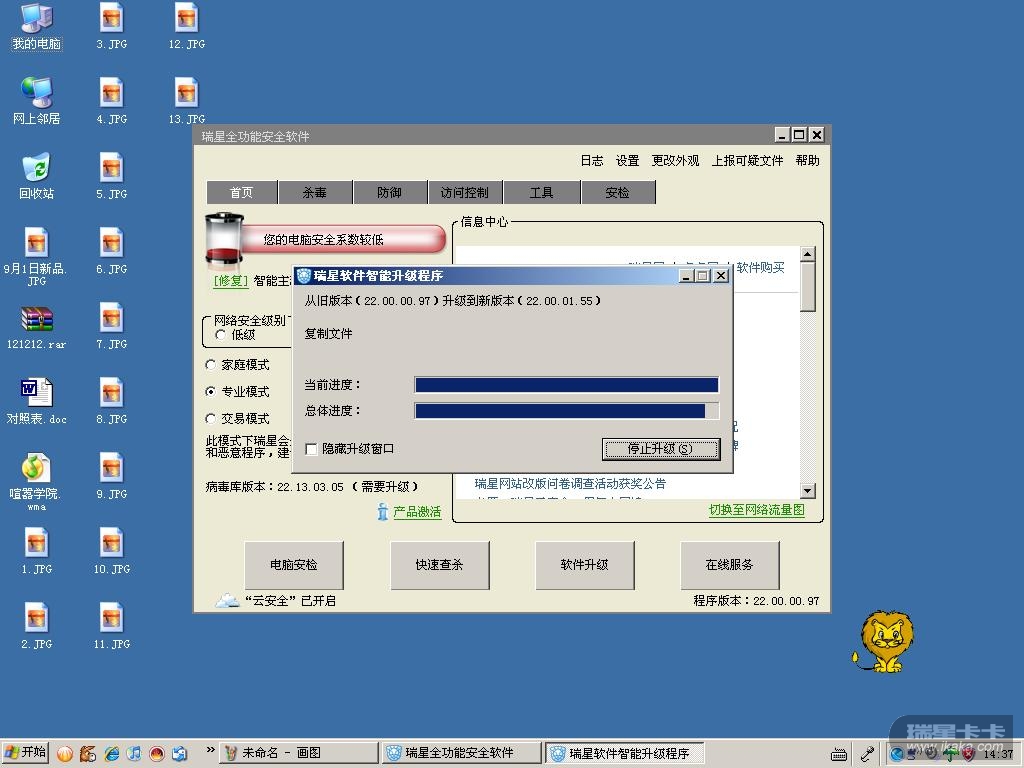The height and width of the screenshot is (768, 1024).
Task: Open the 上报可疑文件 menu item
Action: (x=748, y=161)
